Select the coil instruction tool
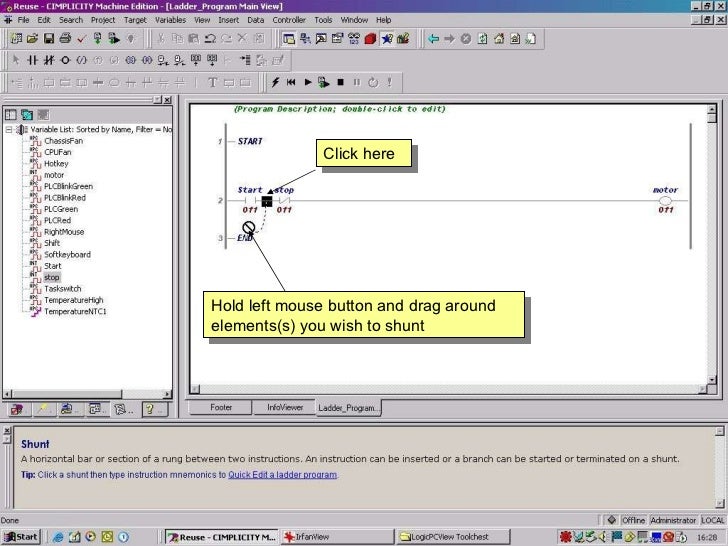This screenshot has height=546, width=728. [x=65, y=60]
